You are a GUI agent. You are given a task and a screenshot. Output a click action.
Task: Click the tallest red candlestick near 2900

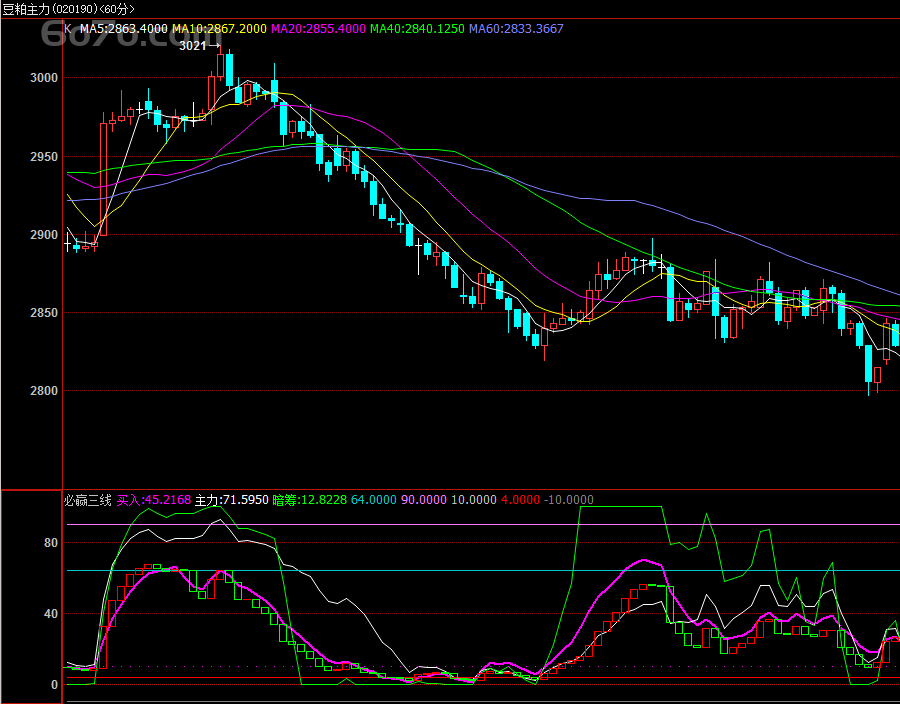click(103, 180)
